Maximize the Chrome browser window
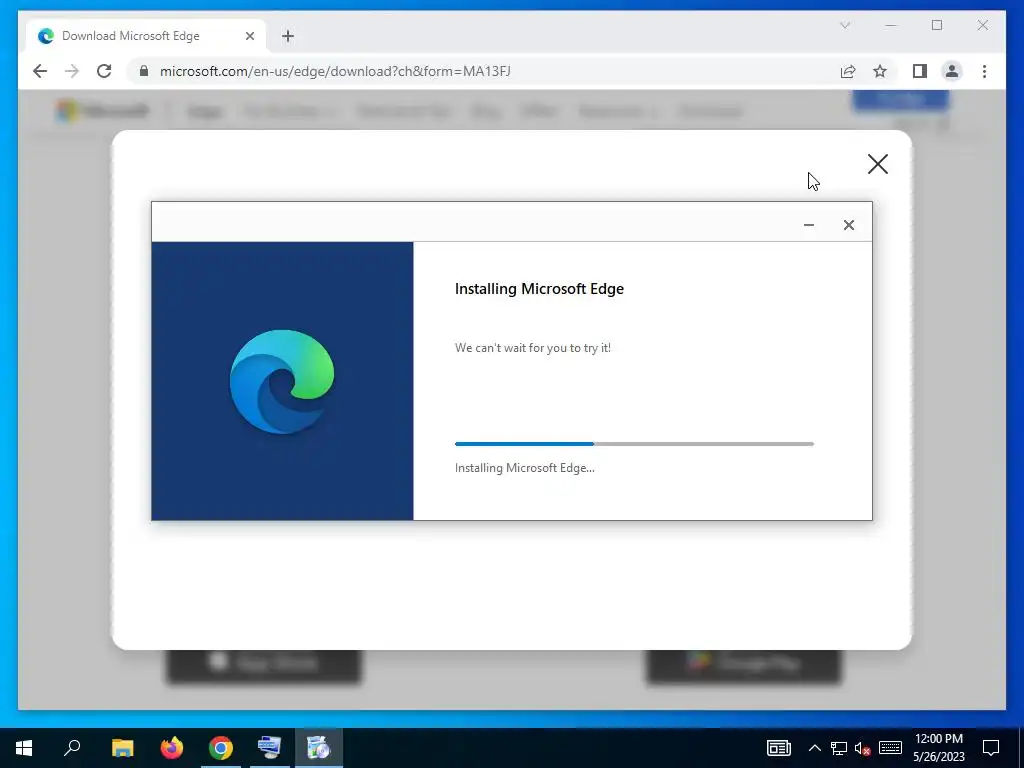Screen dimensions: 1024x768 click(937, 25)
